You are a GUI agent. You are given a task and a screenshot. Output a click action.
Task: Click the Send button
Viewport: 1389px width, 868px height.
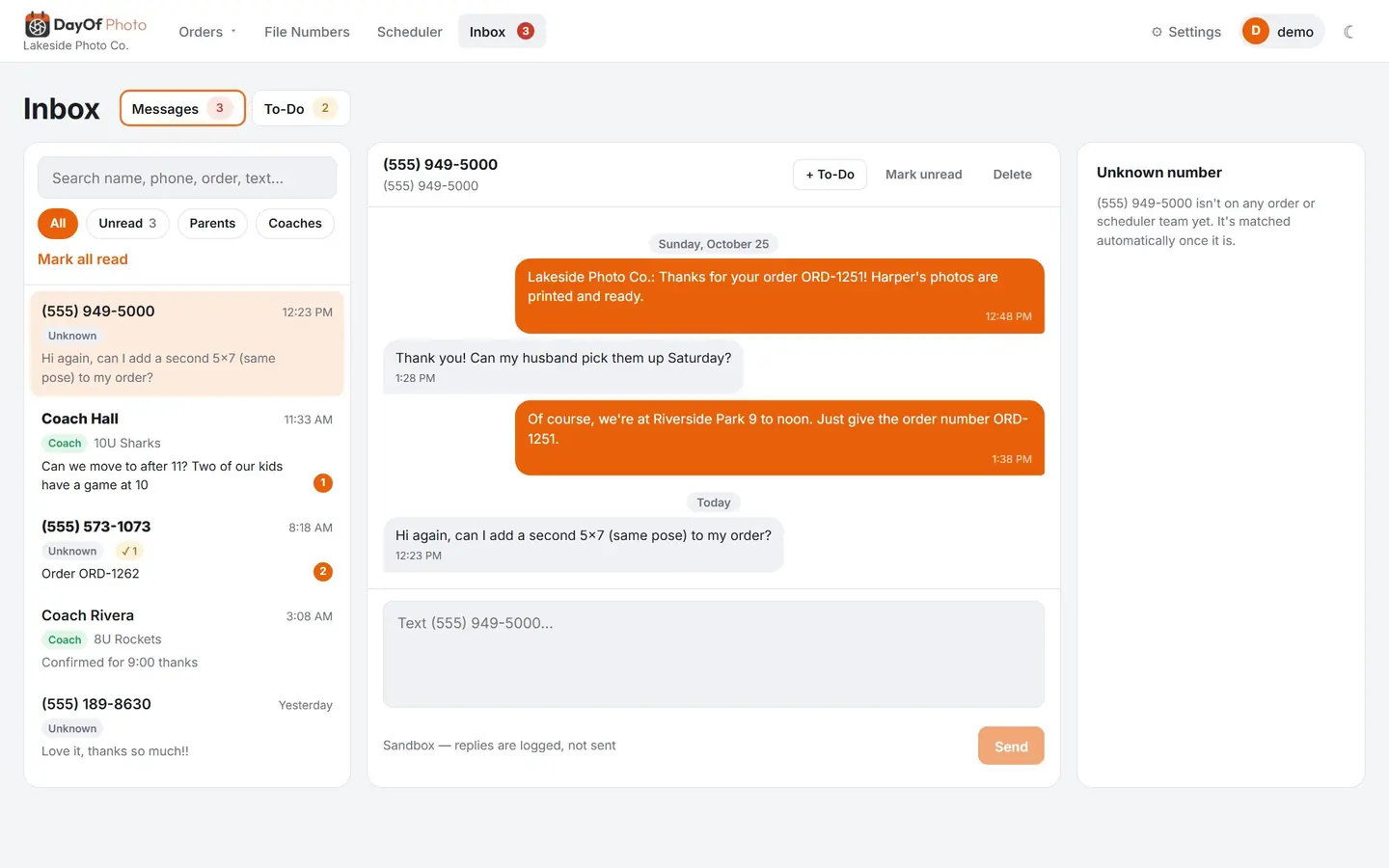(1011, 746)
